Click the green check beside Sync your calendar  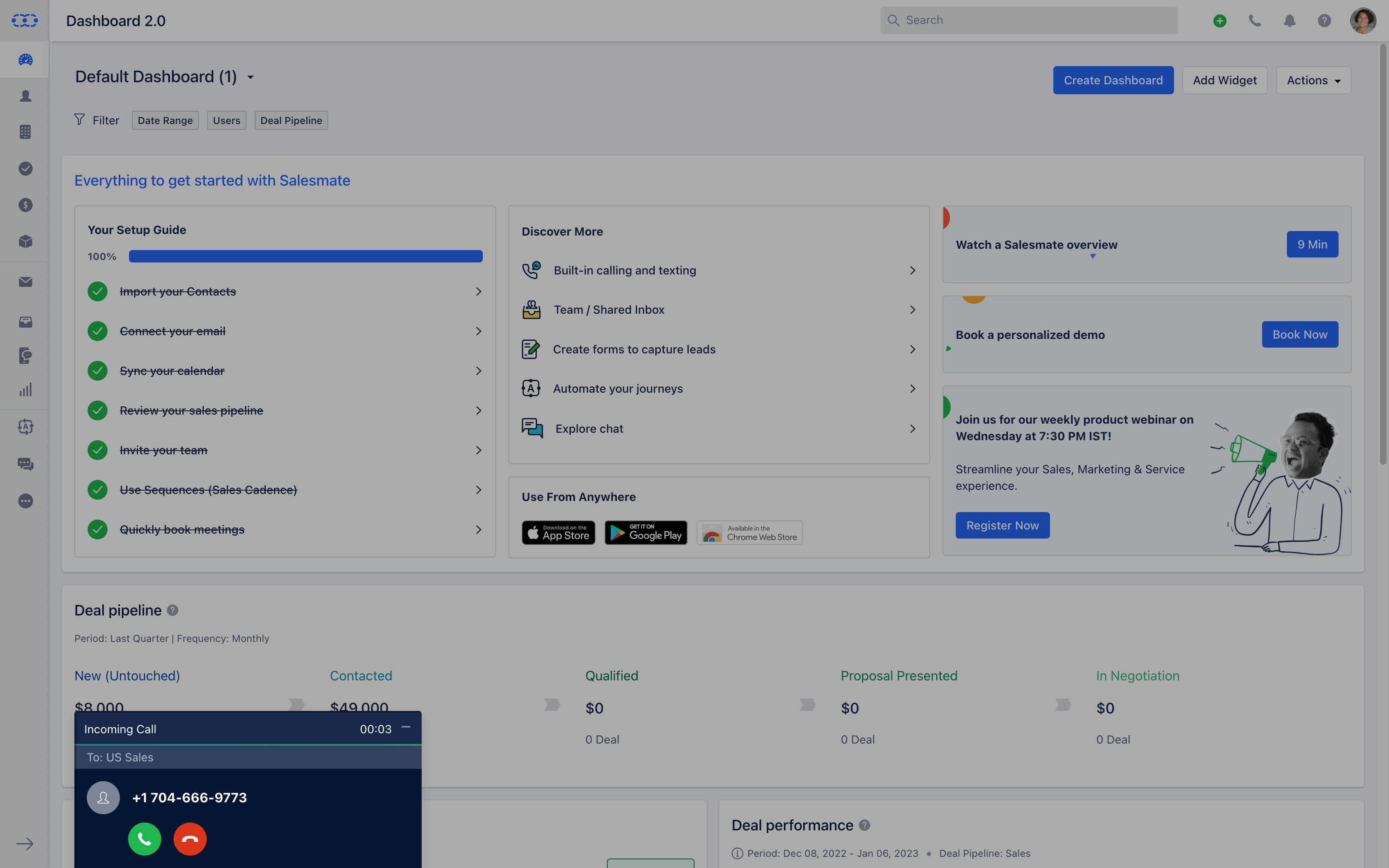(98, 371)
